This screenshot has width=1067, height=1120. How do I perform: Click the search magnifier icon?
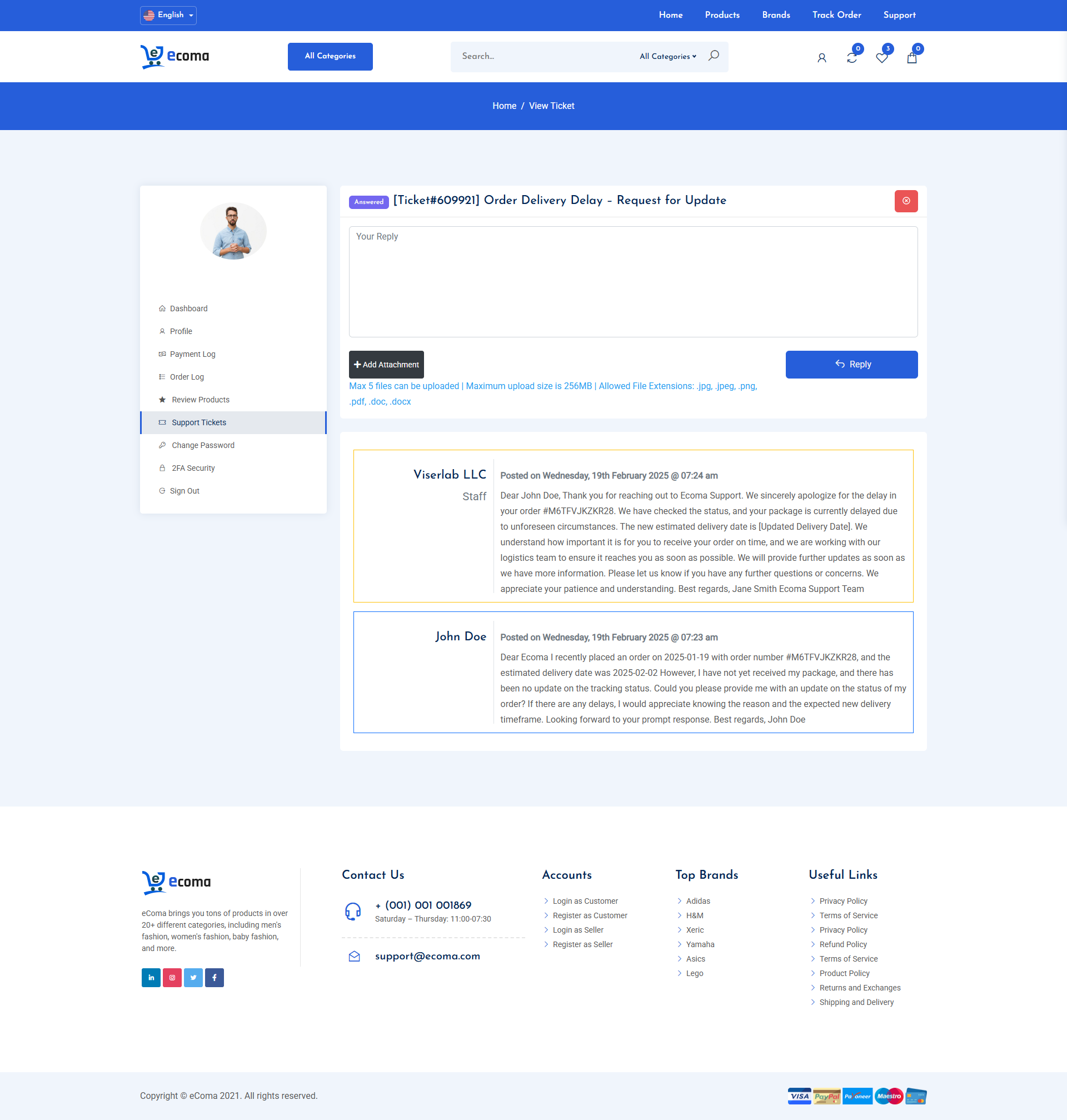click(713, 56)
